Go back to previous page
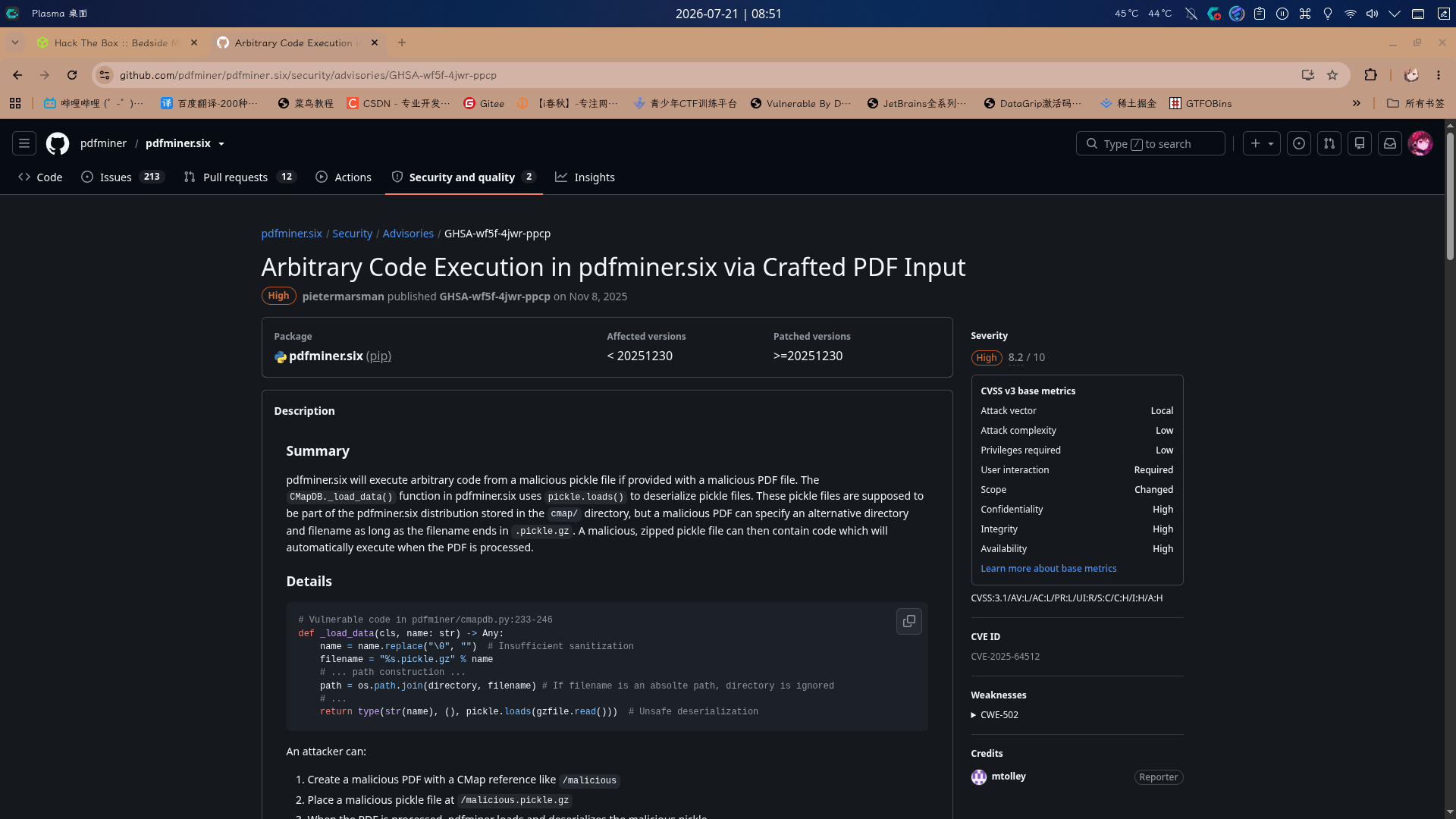 pyautogui.click(x=17, y=75)
